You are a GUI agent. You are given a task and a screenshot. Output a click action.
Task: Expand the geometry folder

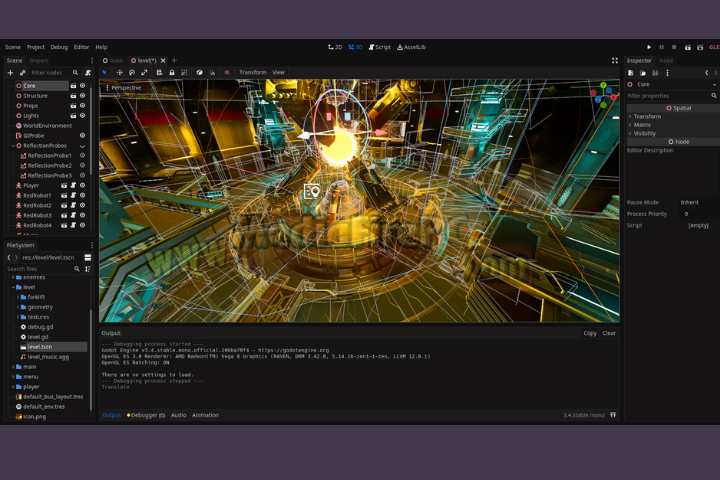(x=18, y=307)
